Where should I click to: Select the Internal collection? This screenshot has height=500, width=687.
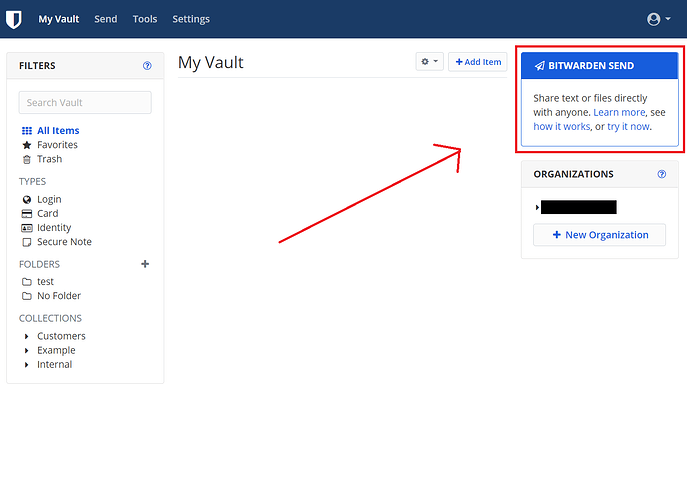tap(54, 365)
